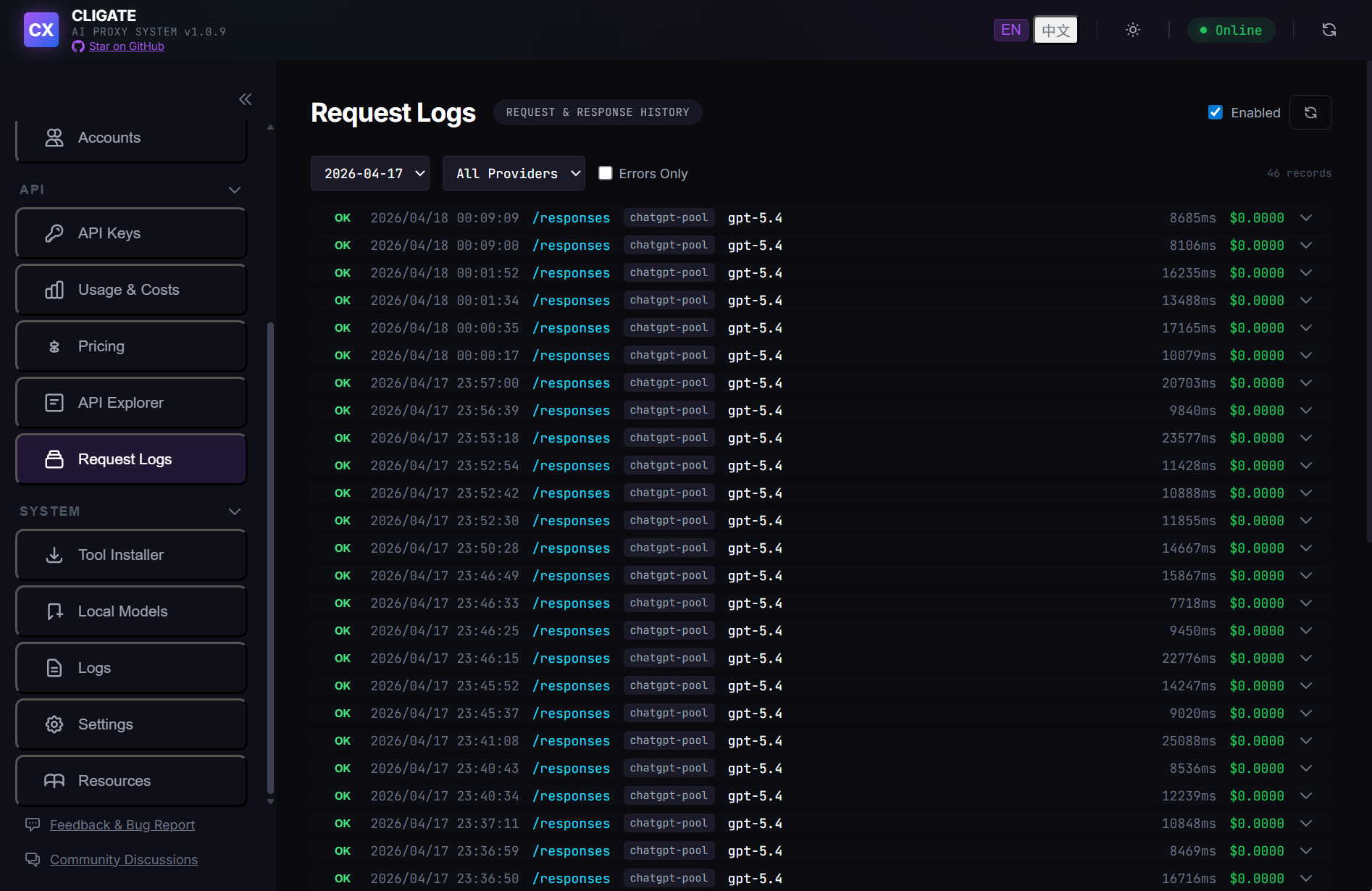Click the sidebar scroll-down arrow
This screenshot has height=891, width=1372.
point(271,802)
